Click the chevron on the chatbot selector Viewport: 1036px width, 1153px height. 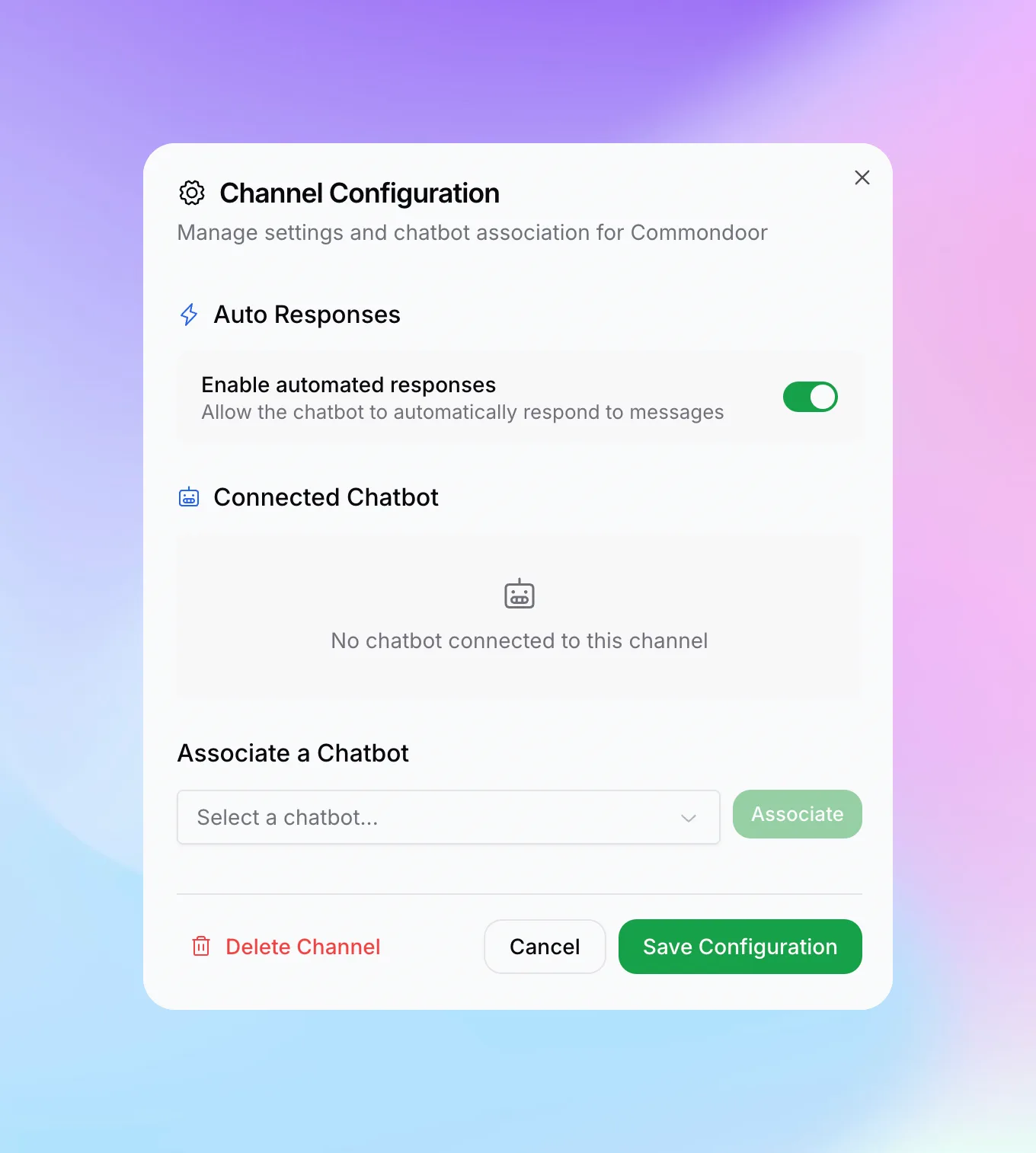coord(689,818)
